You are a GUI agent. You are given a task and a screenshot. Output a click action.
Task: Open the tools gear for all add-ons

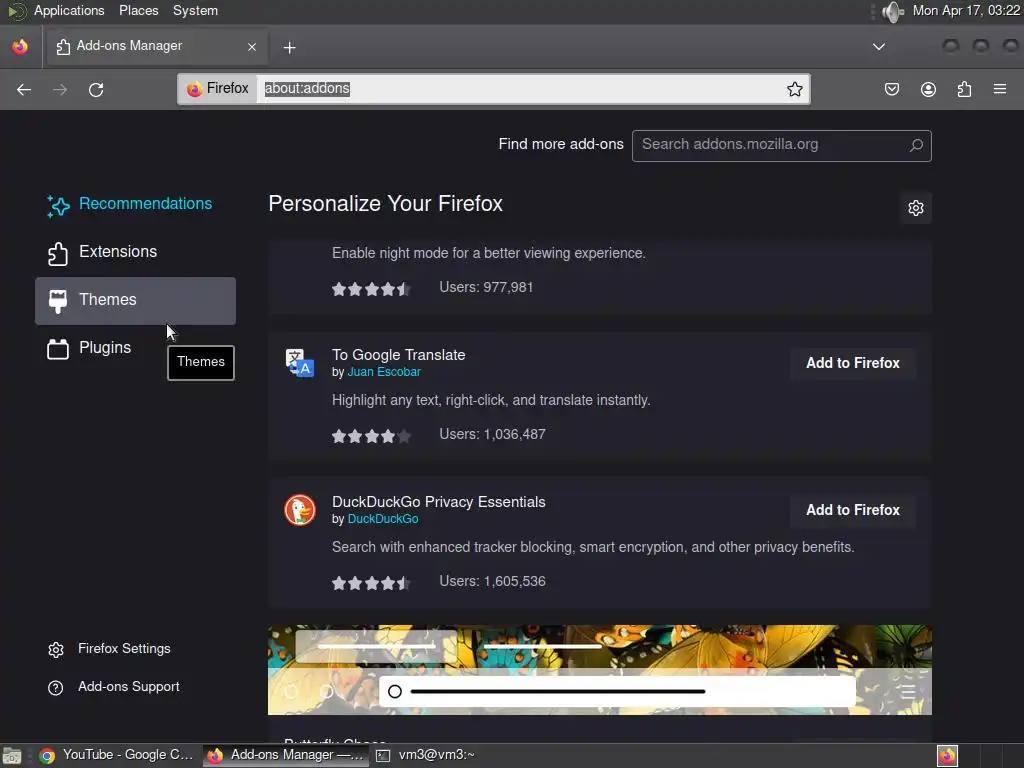pos(916,208)
